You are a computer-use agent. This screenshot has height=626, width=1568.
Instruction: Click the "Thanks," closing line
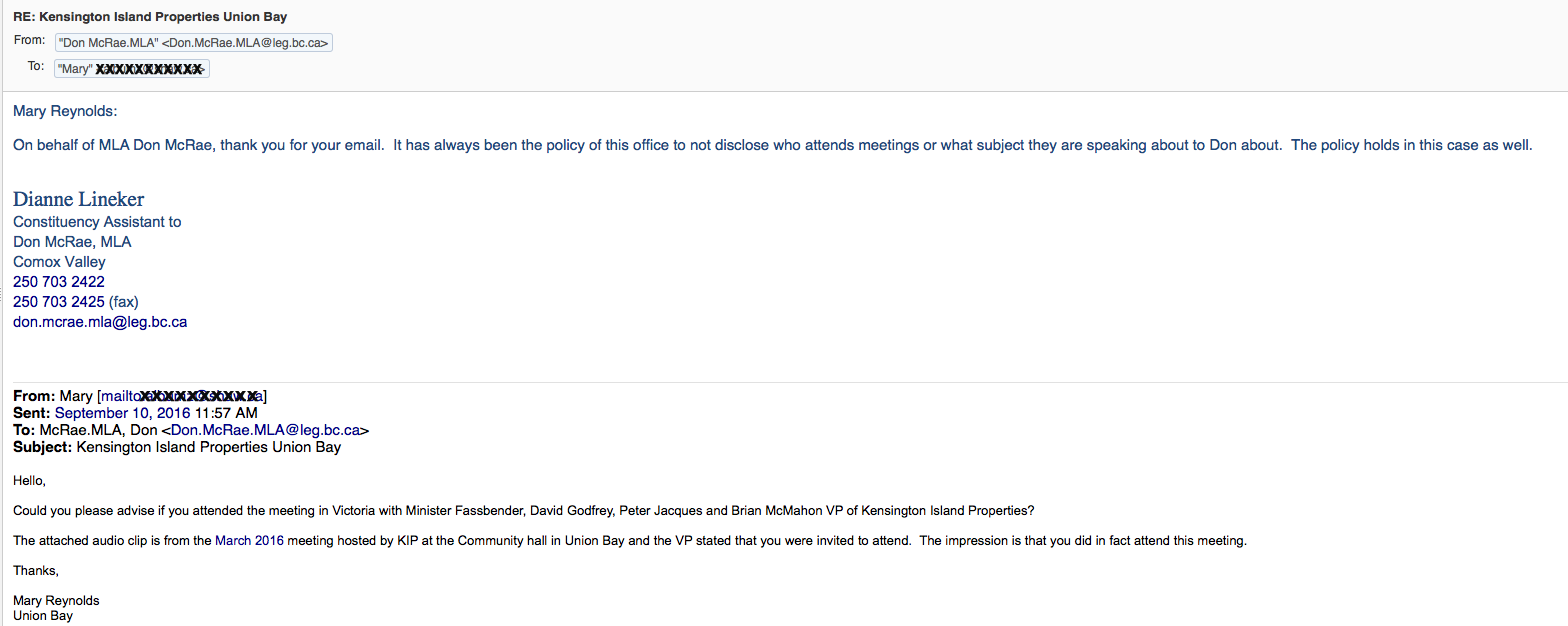pyautogui.click(x=36, y=570)
